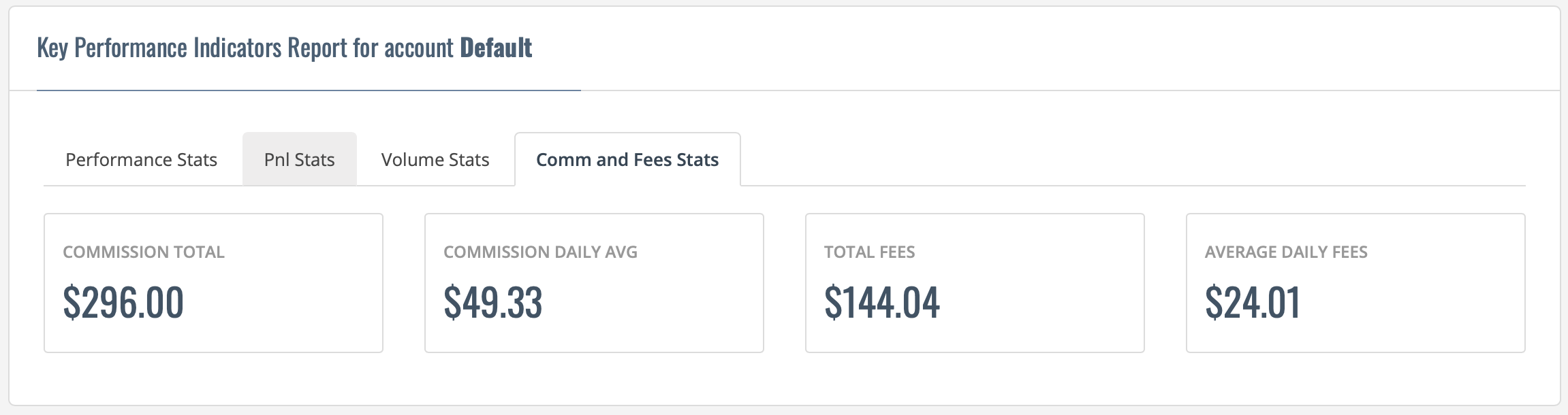Click the bold Default account name
The height and width of the screenshot is (415, 1568).
point(497,48)
